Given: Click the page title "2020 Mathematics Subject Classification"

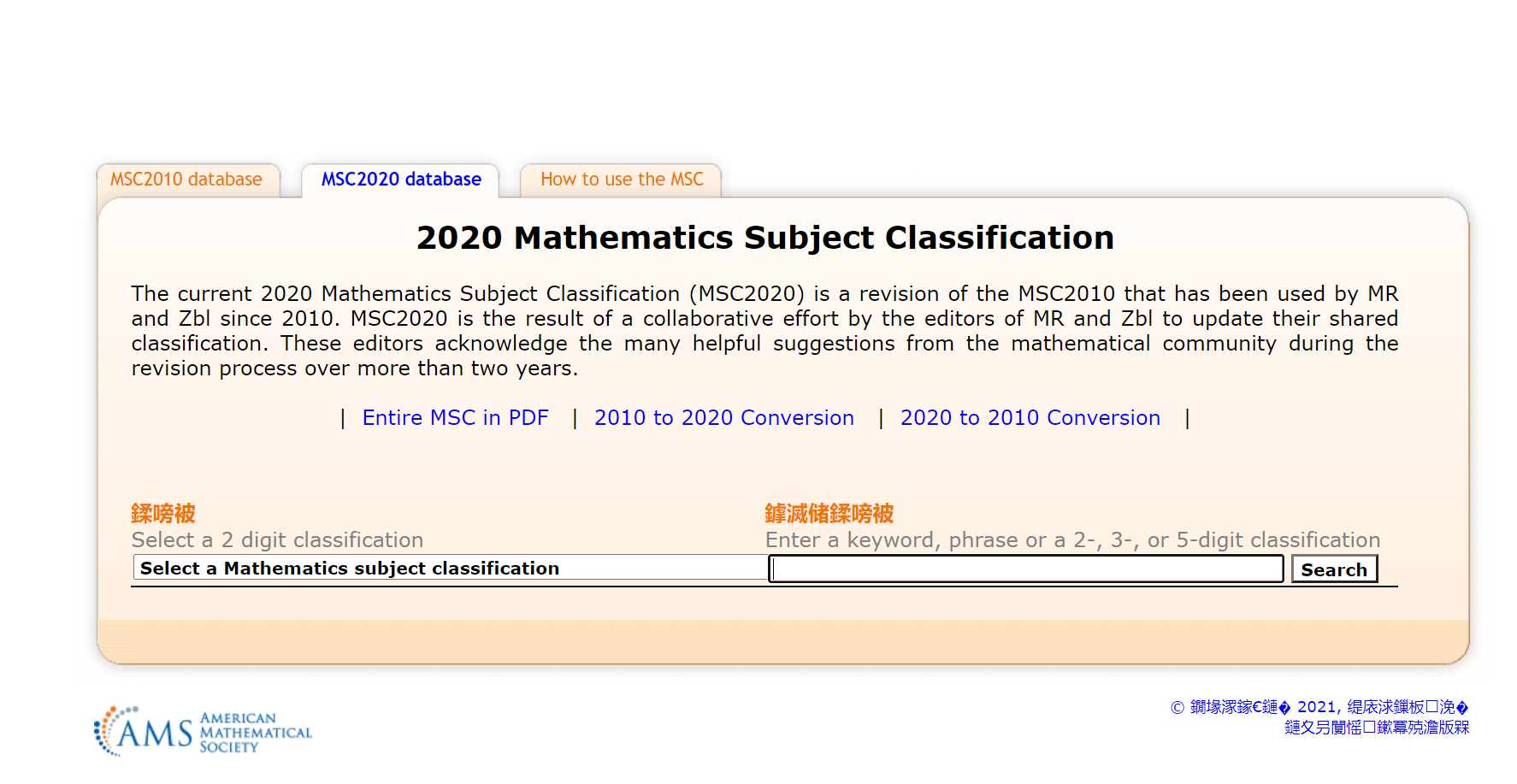Looking at the screenshot, I should click(x=765, y=238).
